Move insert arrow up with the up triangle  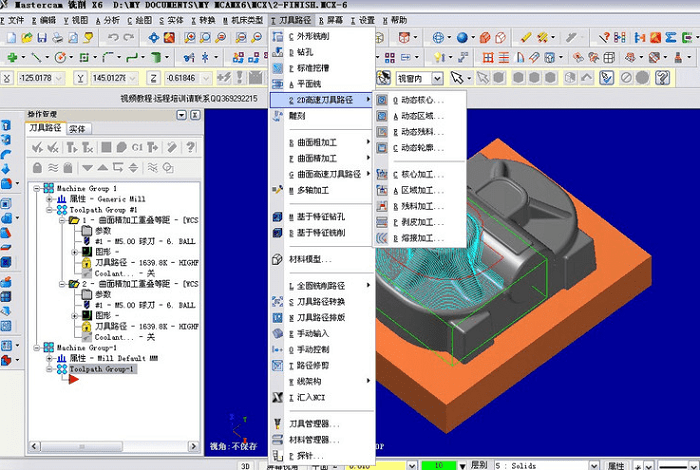[x=103, y=168]
